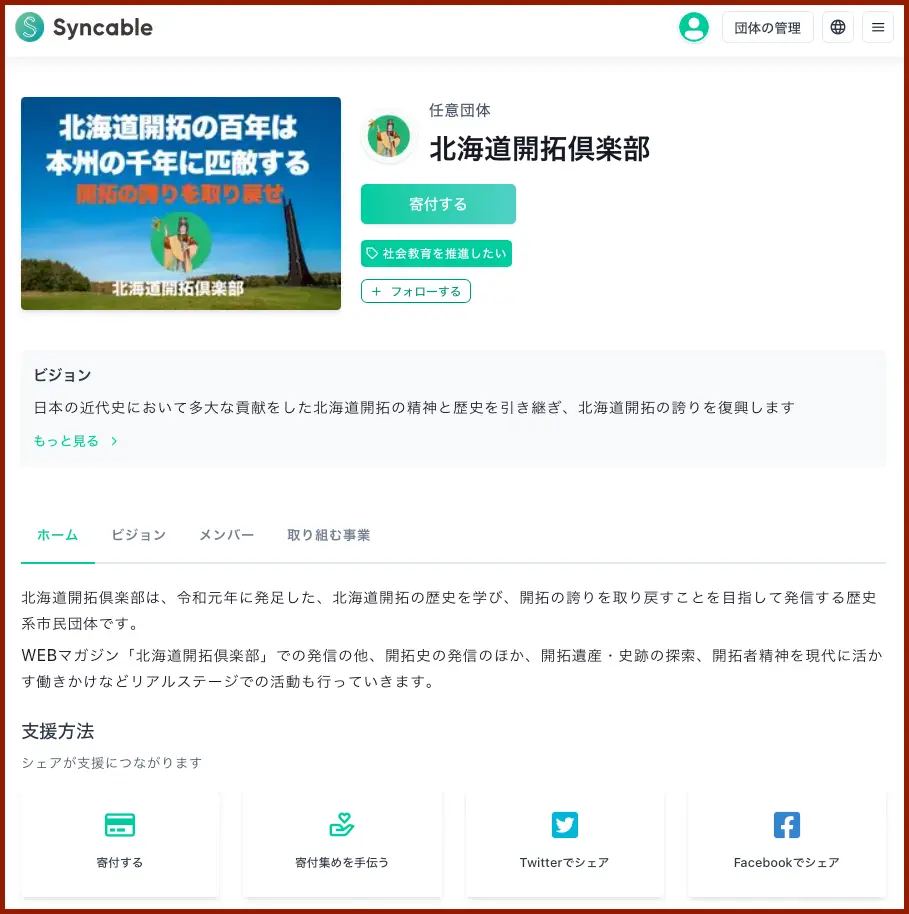Screen dimensions: 909x914
Task: Click the chevron beside もっと見る
Action: click(x=114, y=441)
